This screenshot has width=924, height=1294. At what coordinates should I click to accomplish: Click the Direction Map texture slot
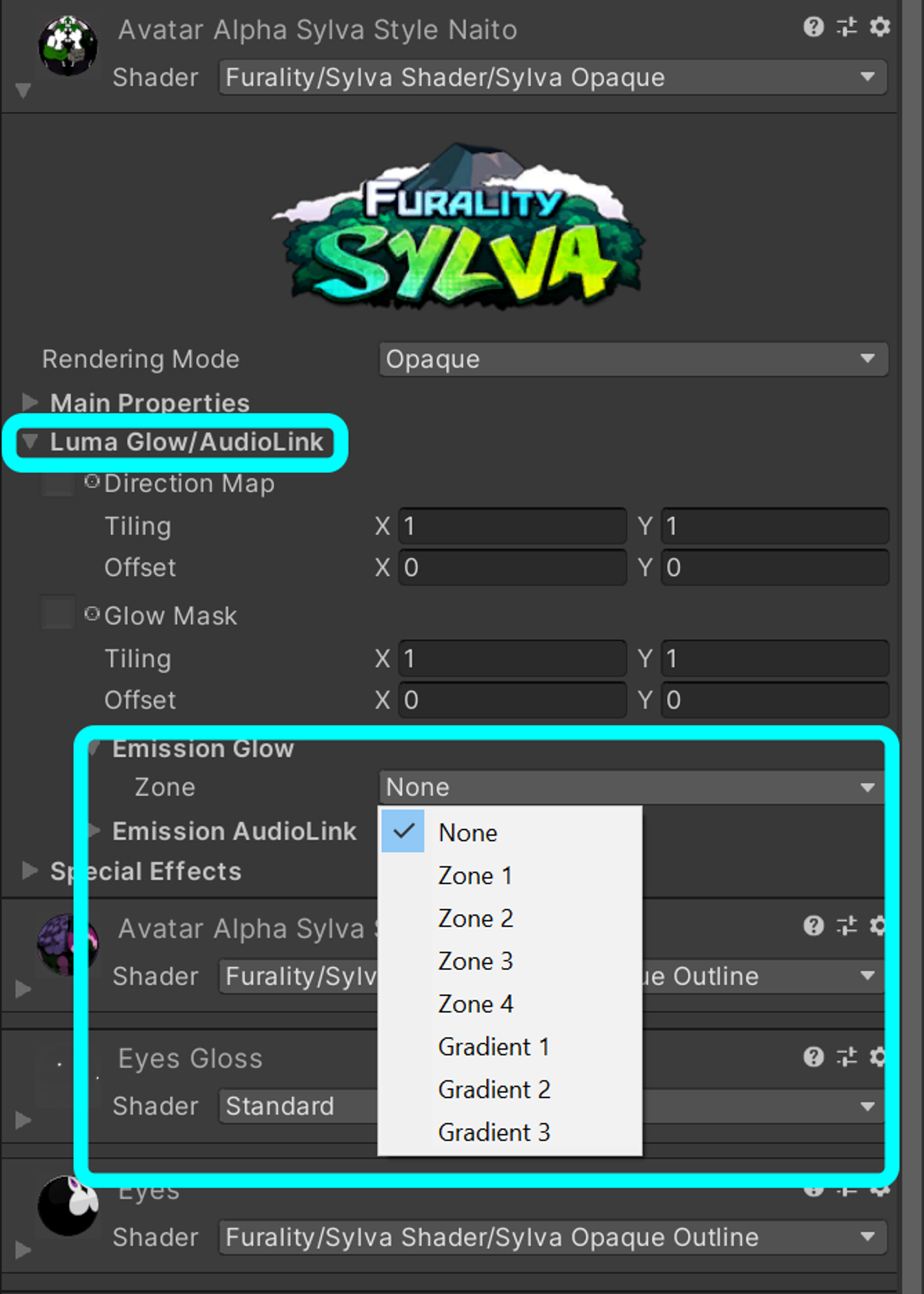tap(57, 483)
